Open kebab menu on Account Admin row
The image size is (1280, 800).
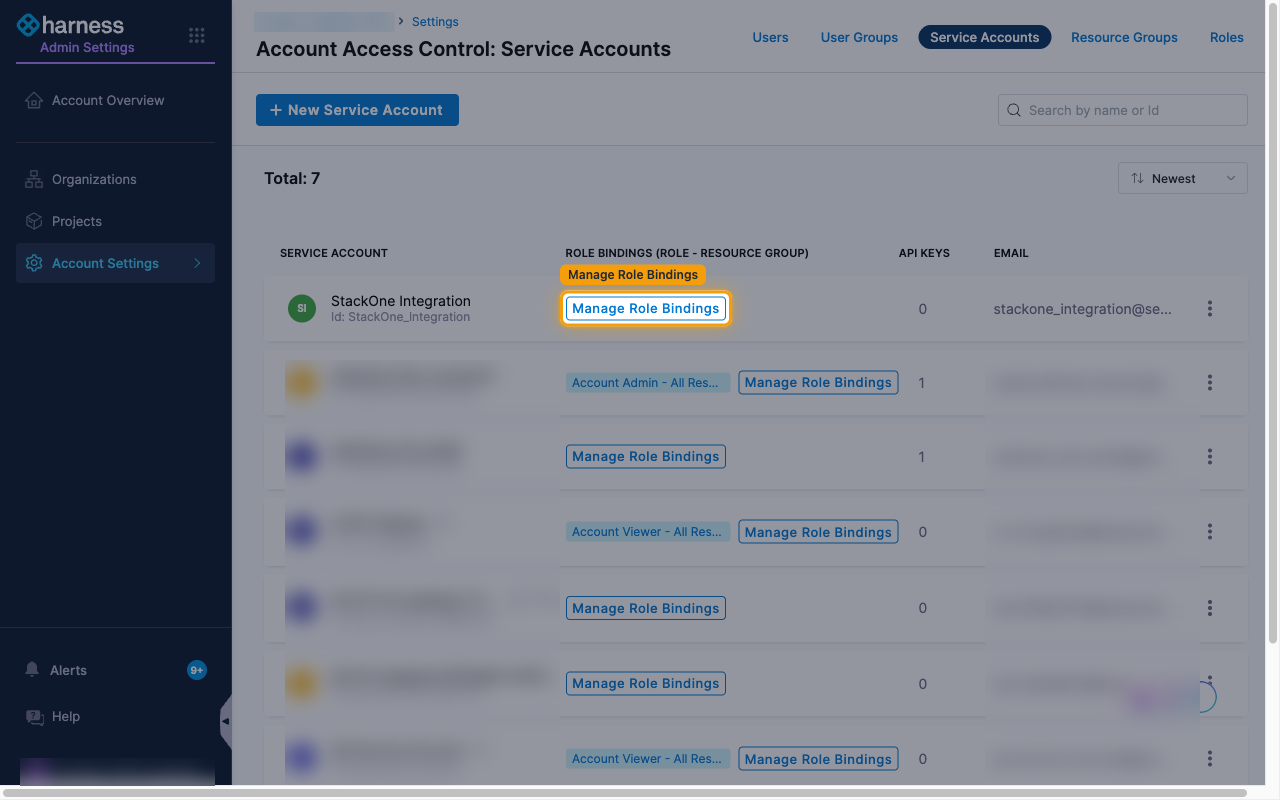1210,382
